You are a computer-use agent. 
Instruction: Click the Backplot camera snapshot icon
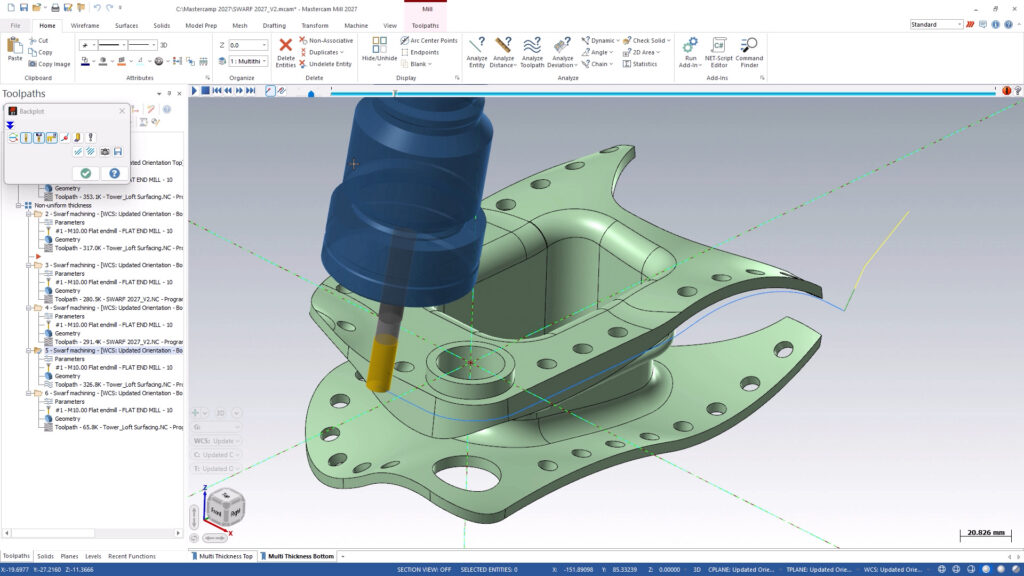click(x=104, y=152)
